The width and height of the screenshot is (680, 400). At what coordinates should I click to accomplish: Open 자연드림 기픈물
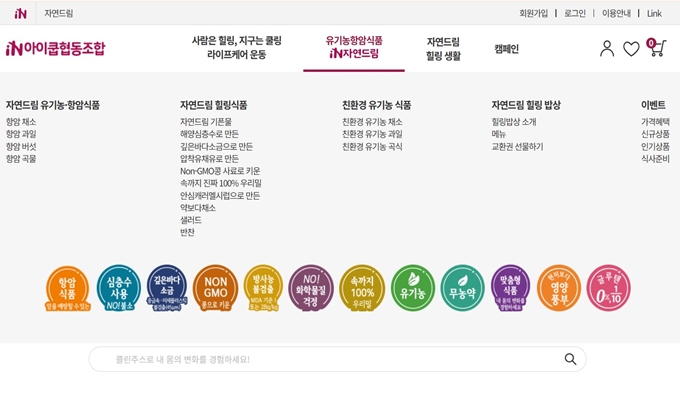click(x=206, y=122)
